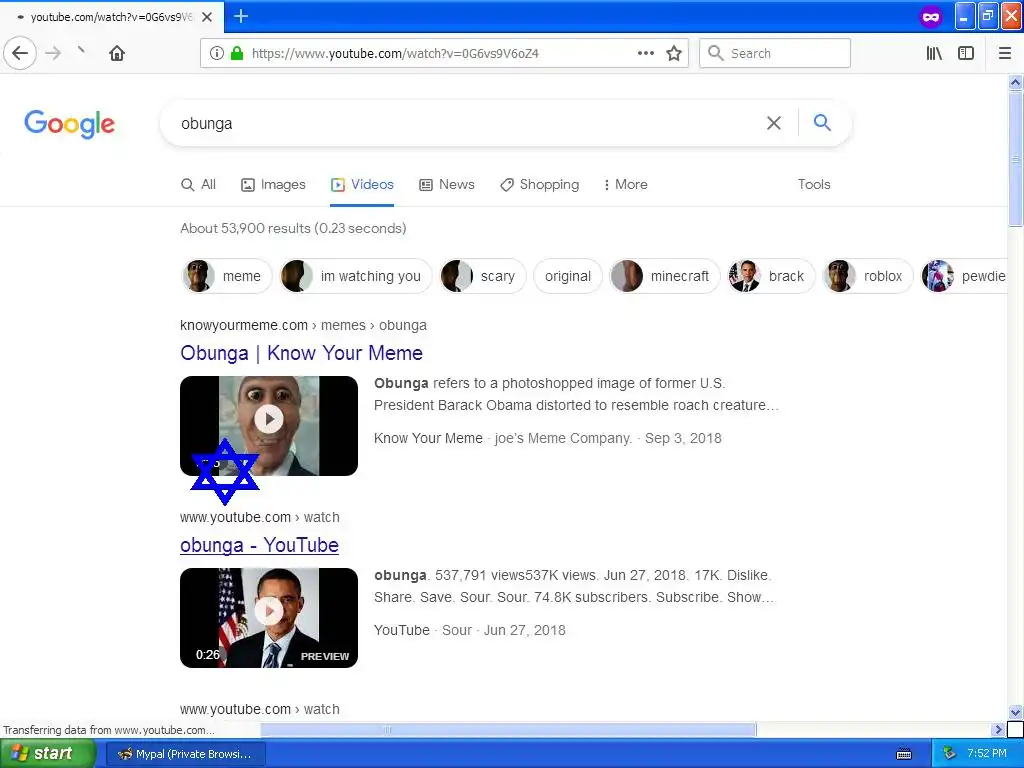Viewport: 1024px width, 768px height.
Task: Click the knowyourmeme.com breadcrumb URL
Action: (x=303, y=325)
